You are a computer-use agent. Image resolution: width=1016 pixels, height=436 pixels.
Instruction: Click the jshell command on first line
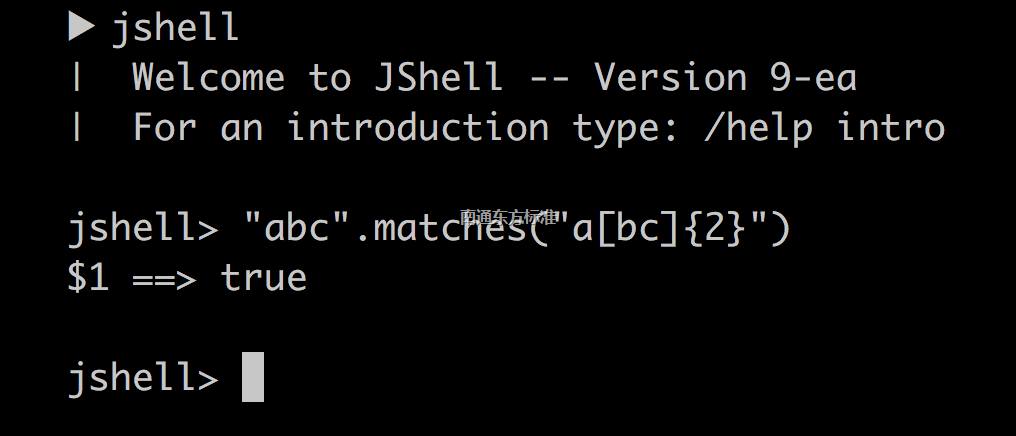176,29
